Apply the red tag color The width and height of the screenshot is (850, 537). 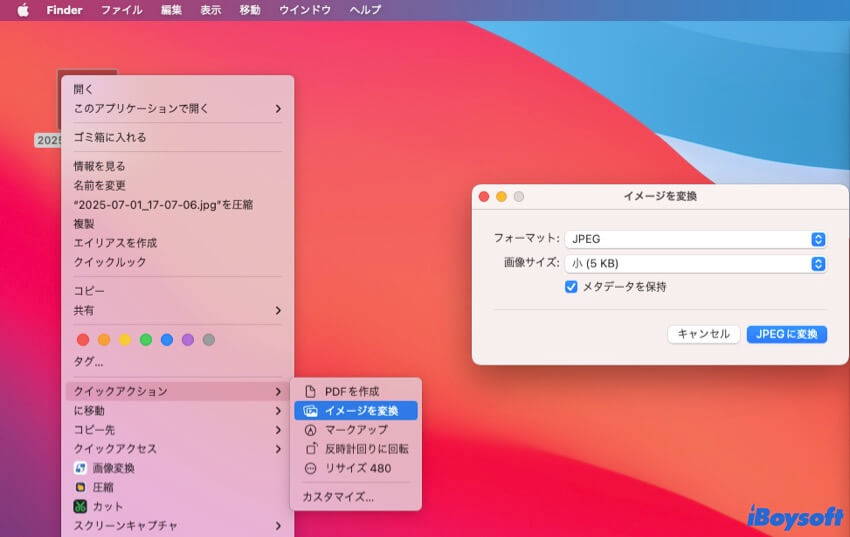[x=83, y=340]
